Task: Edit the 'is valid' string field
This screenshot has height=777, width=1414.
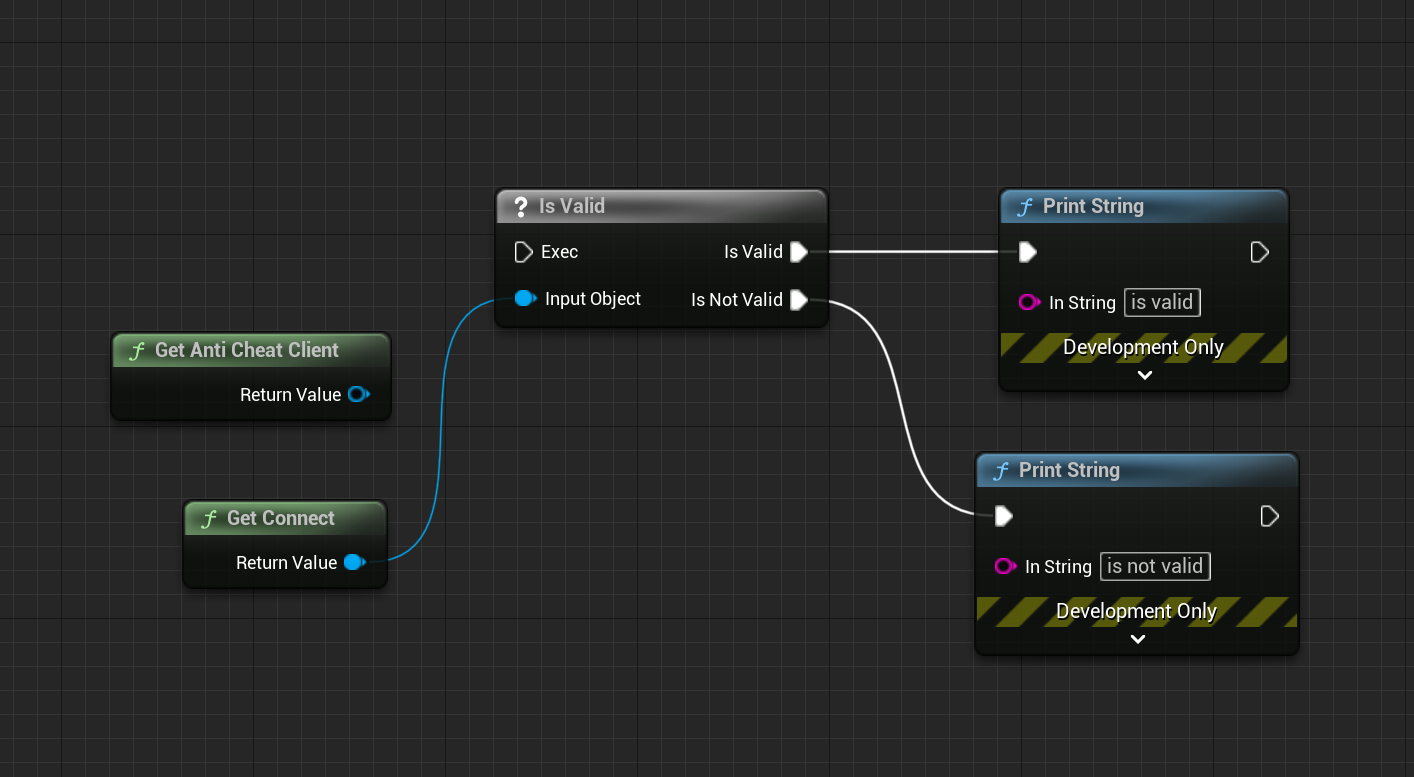Action: coord(1162,302)
